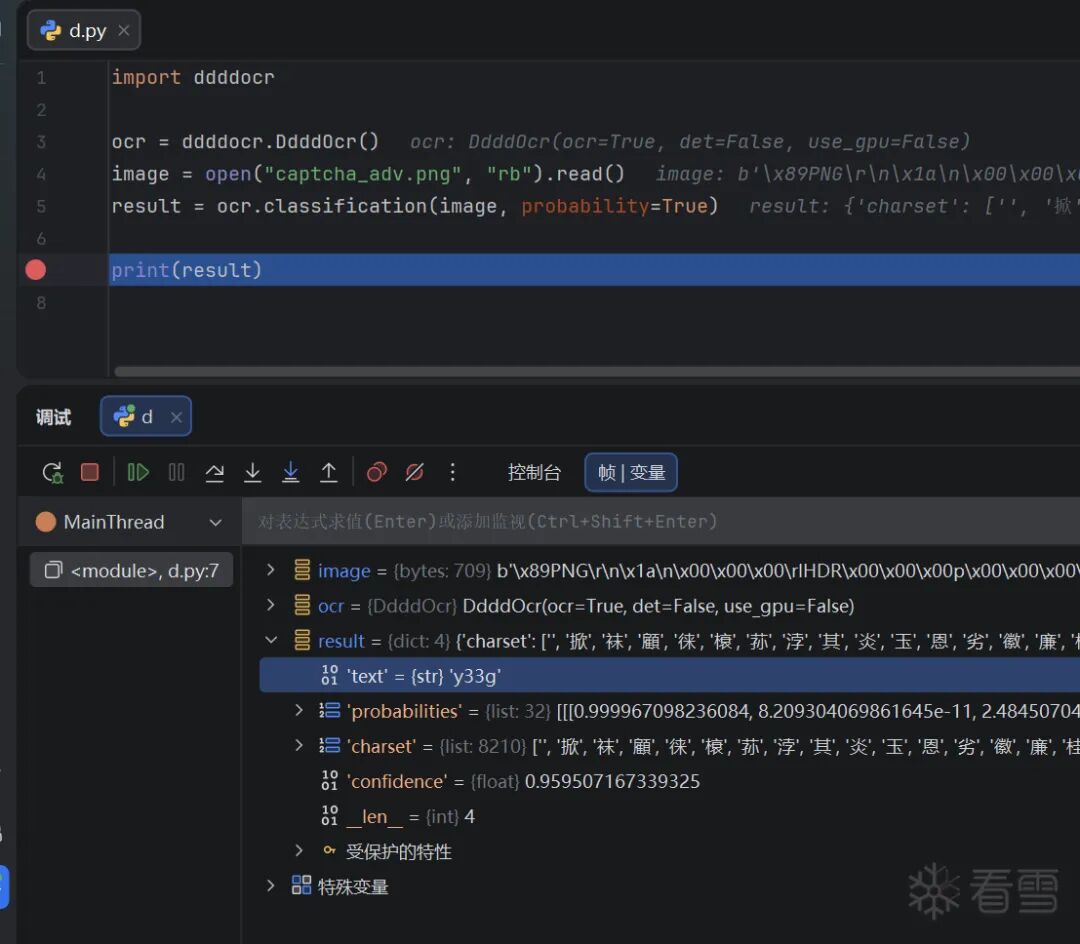The height and width of the screenshot is (944, 1080).
Task: Open the MainThread thread dropdown
Action: [x=215, y=522]
